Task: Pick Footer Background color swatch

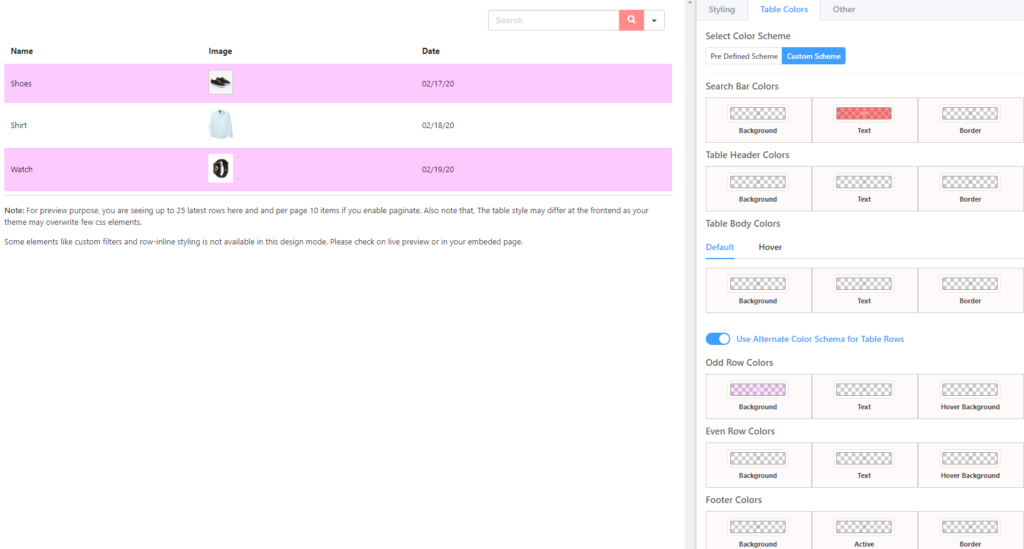Action: pos(758,527)
